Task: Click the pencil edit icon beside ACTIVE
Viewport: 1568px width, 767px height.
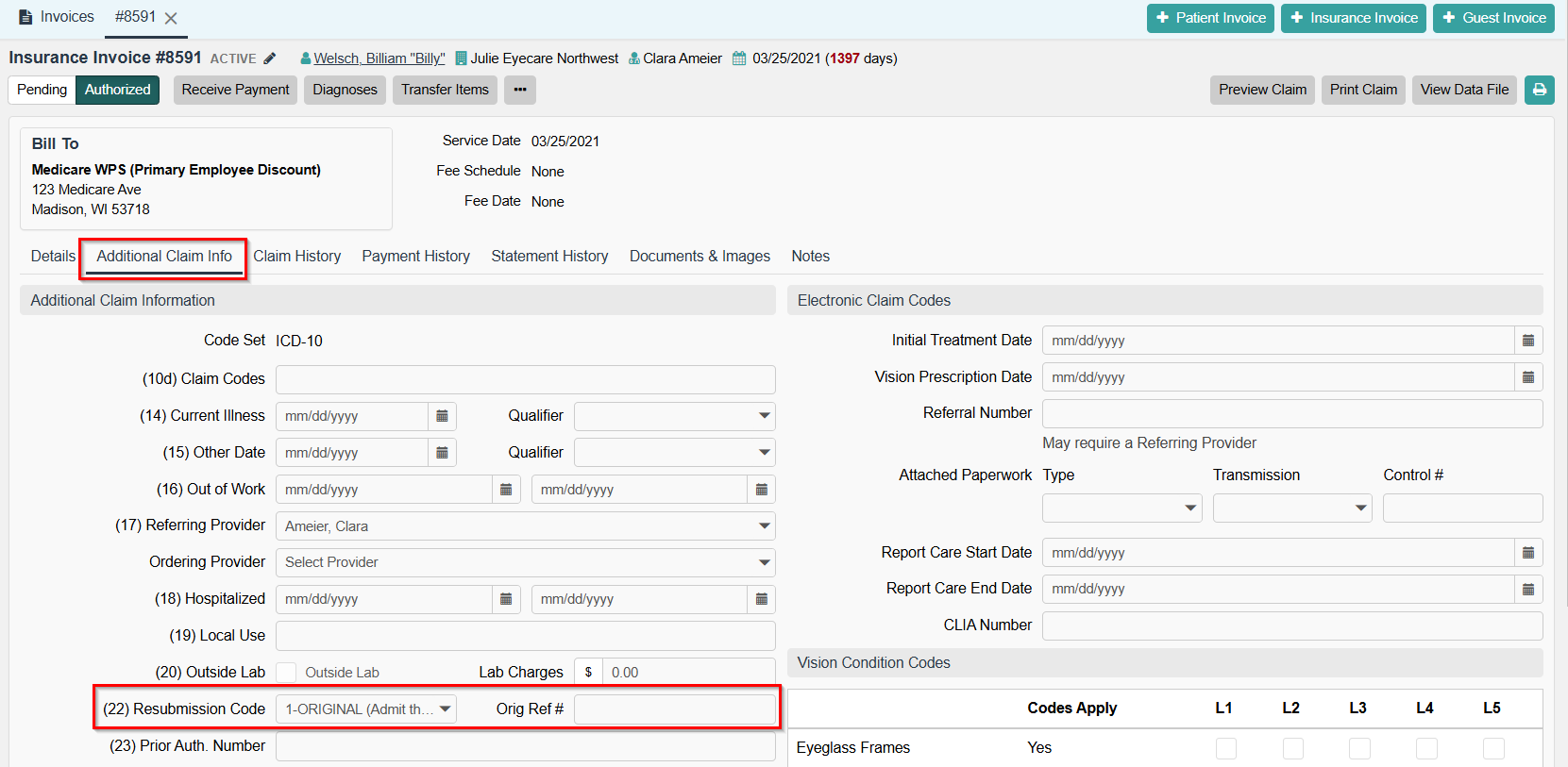Action: pos(270,58)
